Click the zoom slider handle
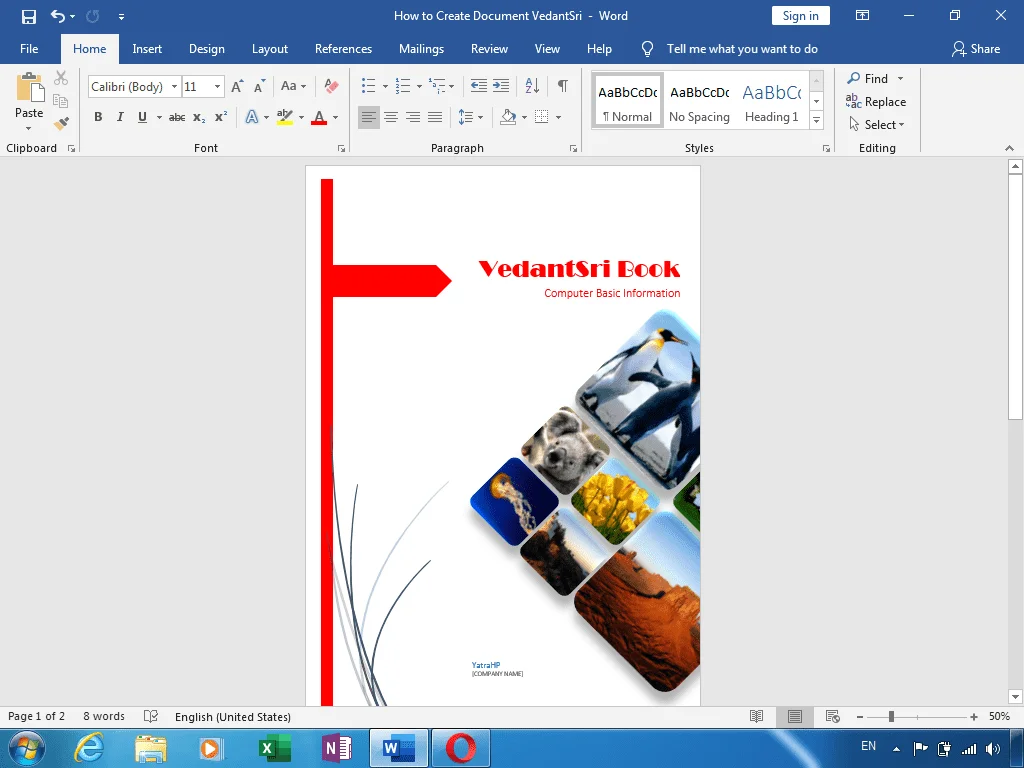Viewport: 1024px width, 768px height. point(891,717)
